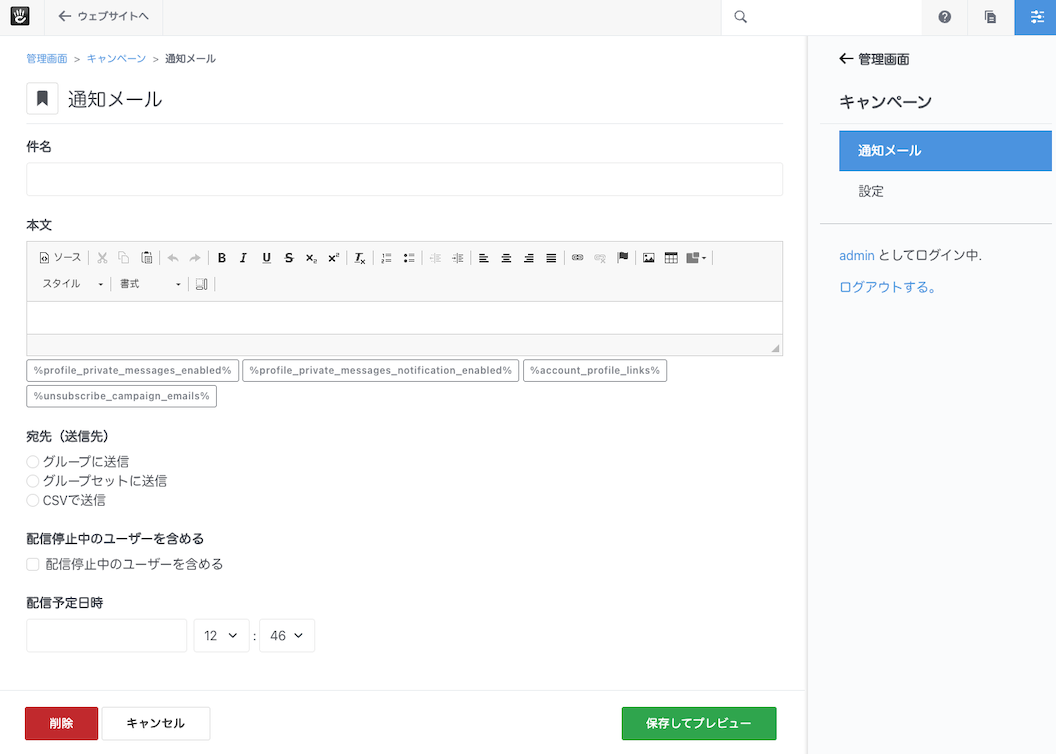This screenshot has height=754, width=1056.
Task: Insert a numbered list in editor
Action: click(x=387, y=258)
